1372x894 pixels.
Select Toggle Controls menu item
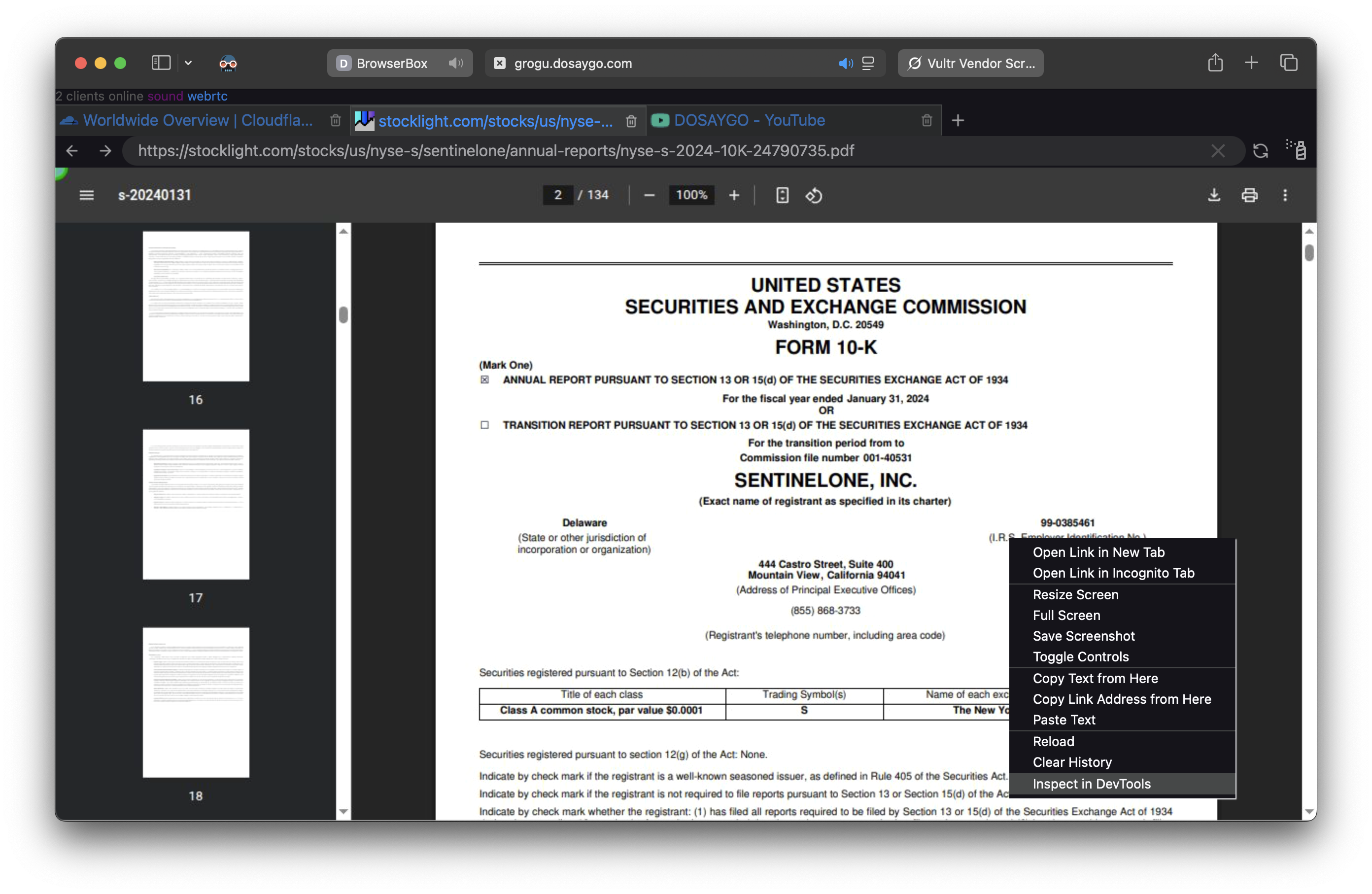point(1122,656)
